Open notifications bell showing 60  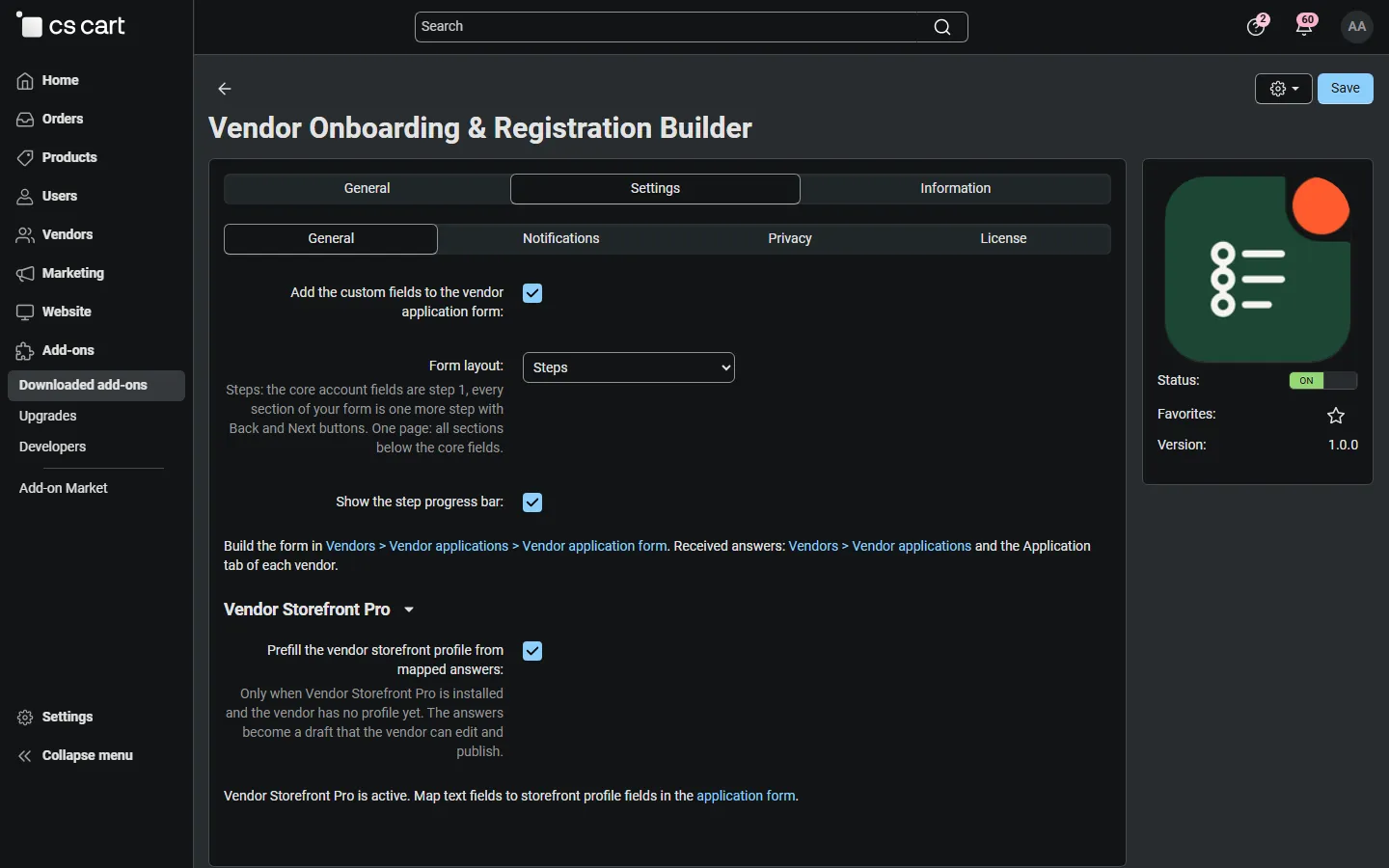pyautogui.click(x=1306, y=26)
